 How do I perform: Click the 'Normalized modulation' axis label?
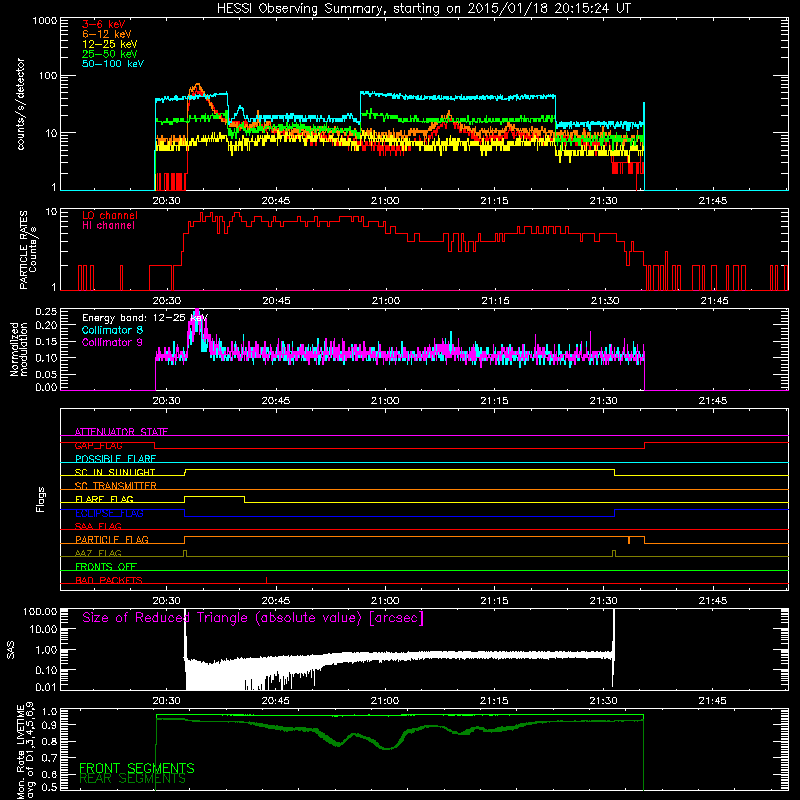coord(19,349)
